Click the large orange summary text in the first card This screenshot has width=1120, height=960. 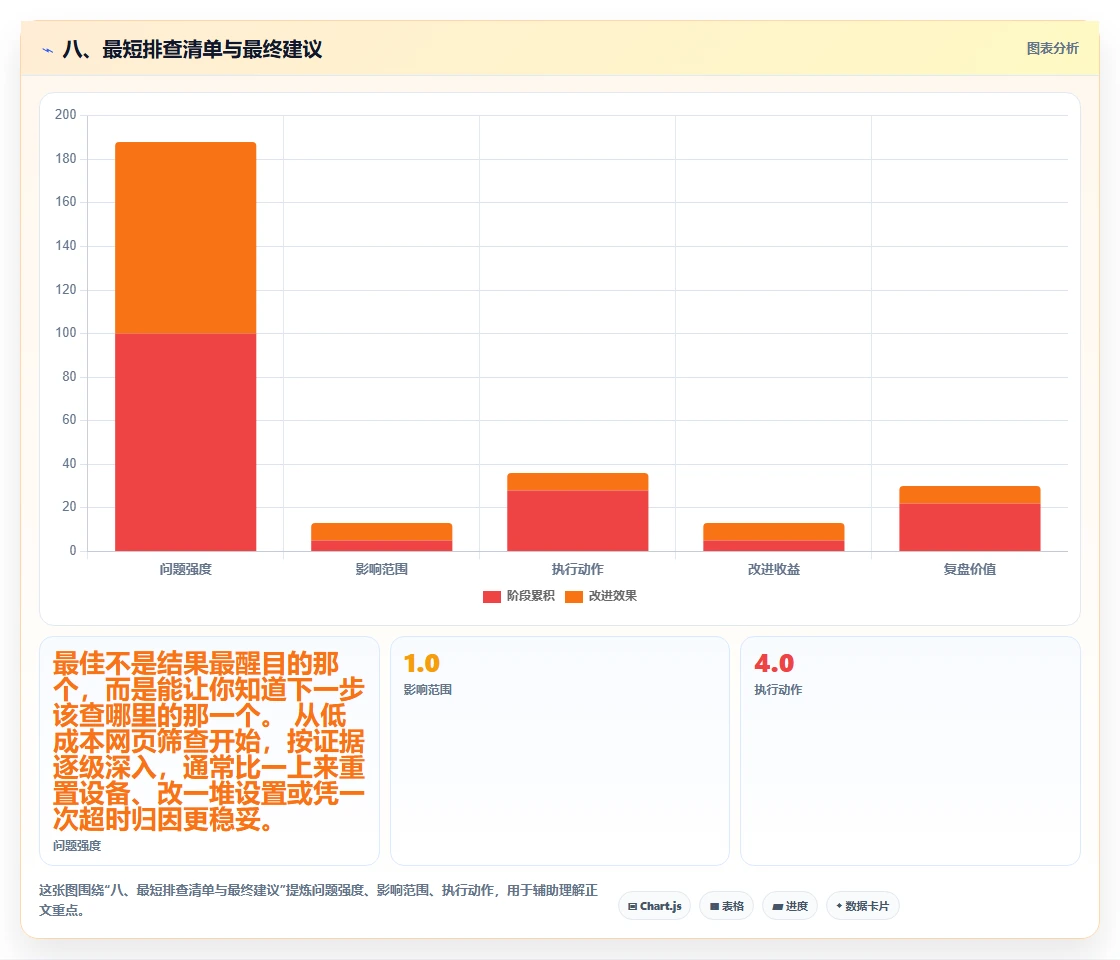[209, 741]
